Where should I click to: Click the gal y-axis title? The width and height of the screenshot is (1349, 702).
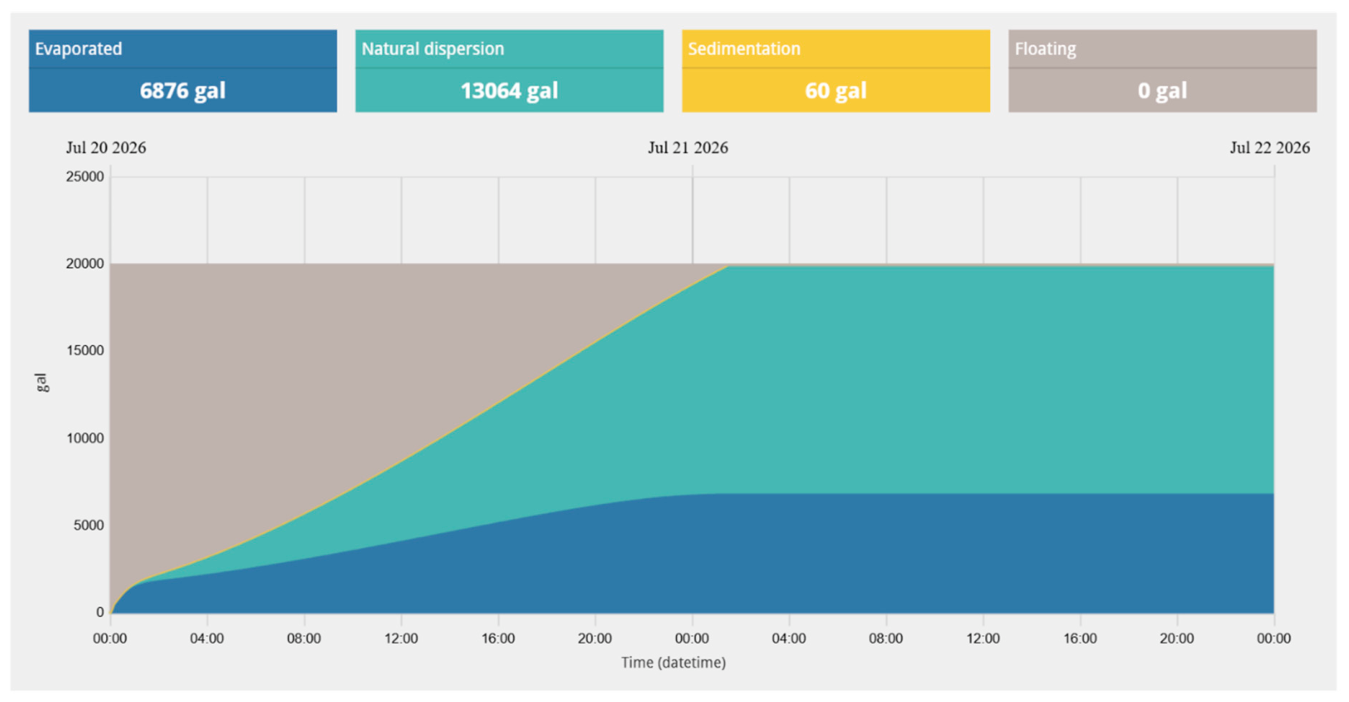[42, 384]
